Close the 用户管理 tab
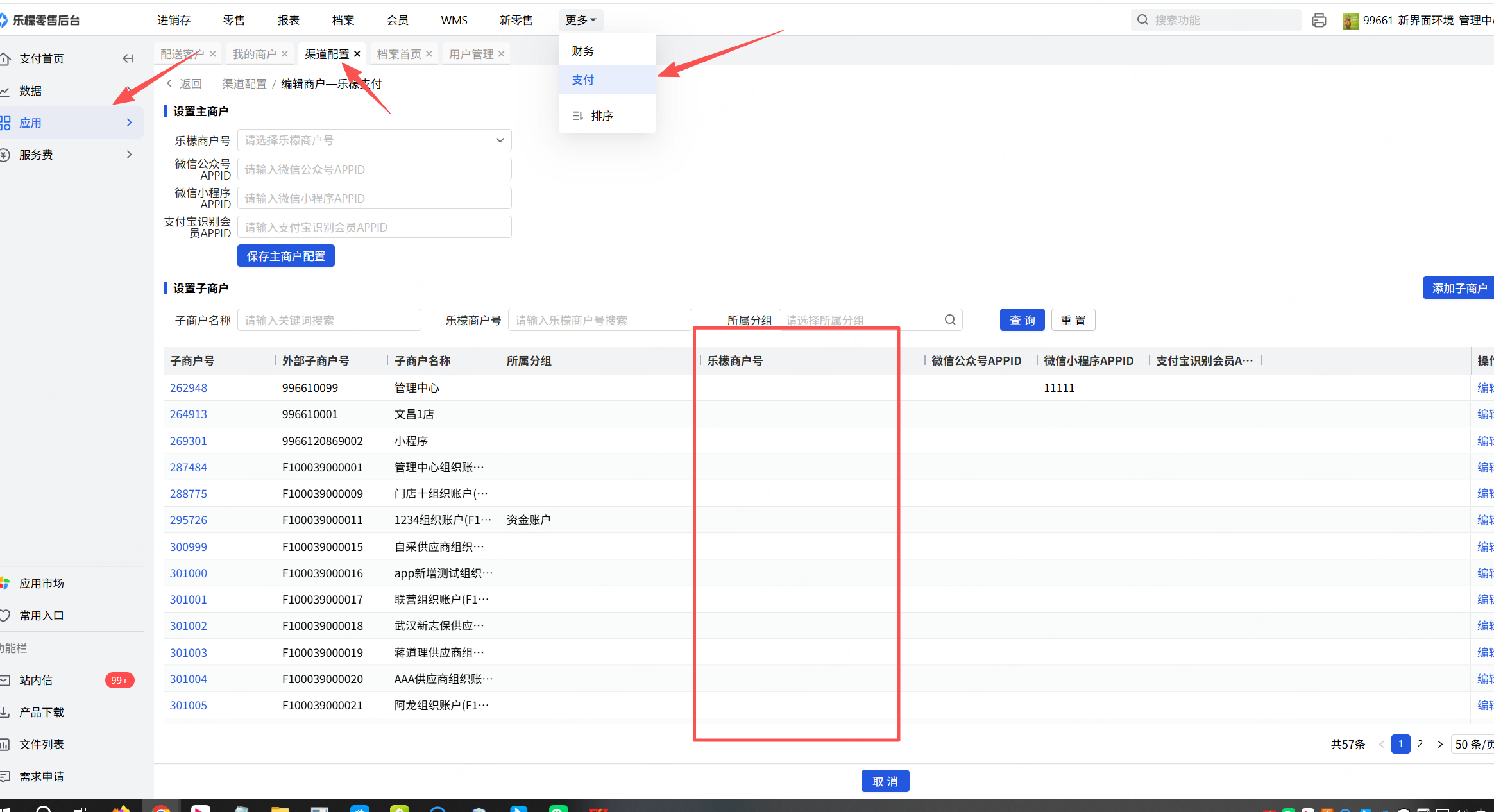 502,54
